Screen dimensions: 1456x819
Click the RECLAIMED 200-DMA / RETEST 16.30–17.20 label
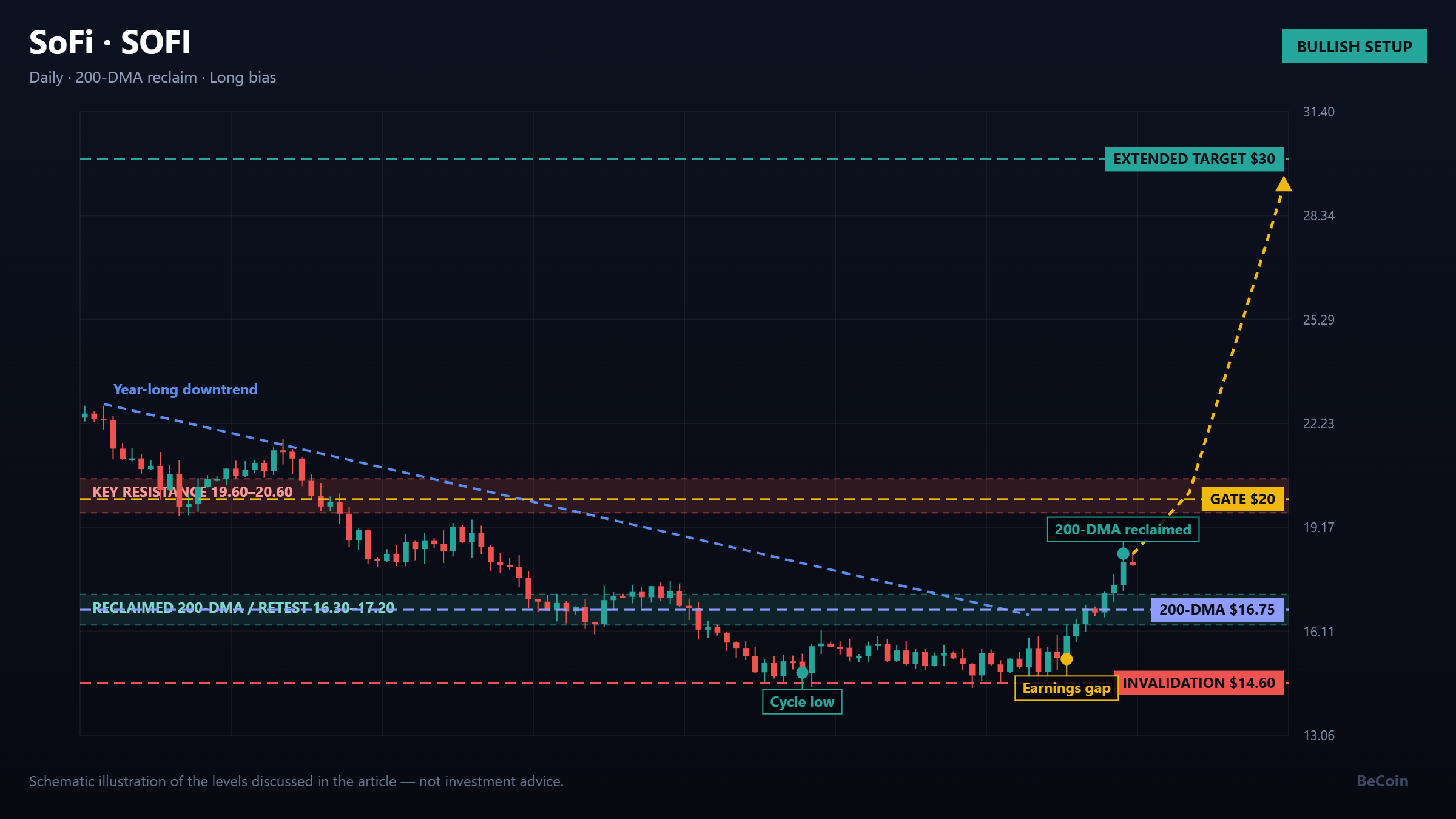tap(243, 608)
